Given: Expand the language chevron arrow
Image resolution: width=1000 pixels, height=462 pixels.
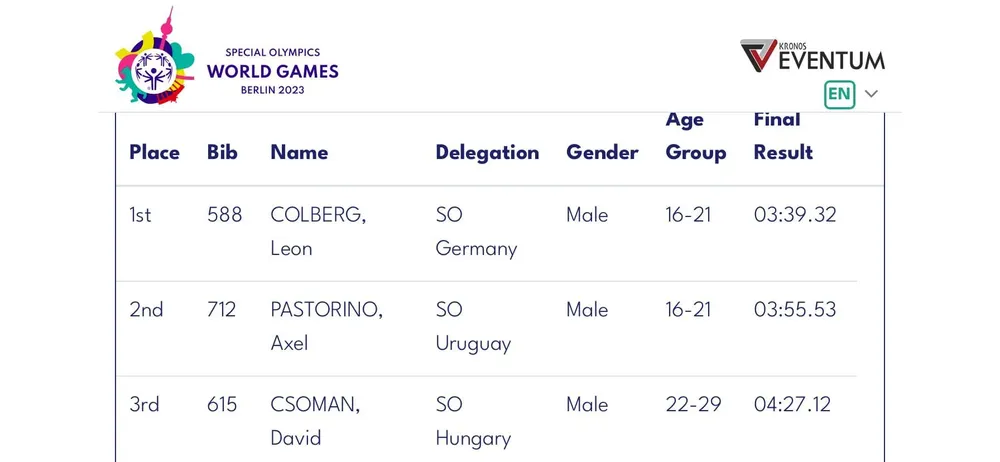Looking at the screenshot, I should tap(871, 94).
